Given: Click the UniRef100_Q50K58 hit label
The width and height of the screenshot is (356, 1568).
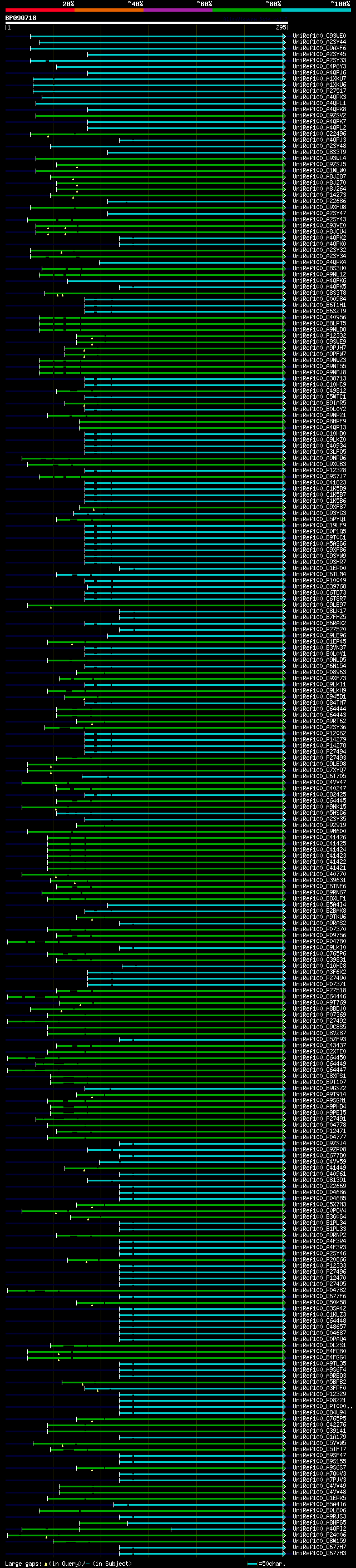Looking at the screenshot, I should click(319, 1302).
